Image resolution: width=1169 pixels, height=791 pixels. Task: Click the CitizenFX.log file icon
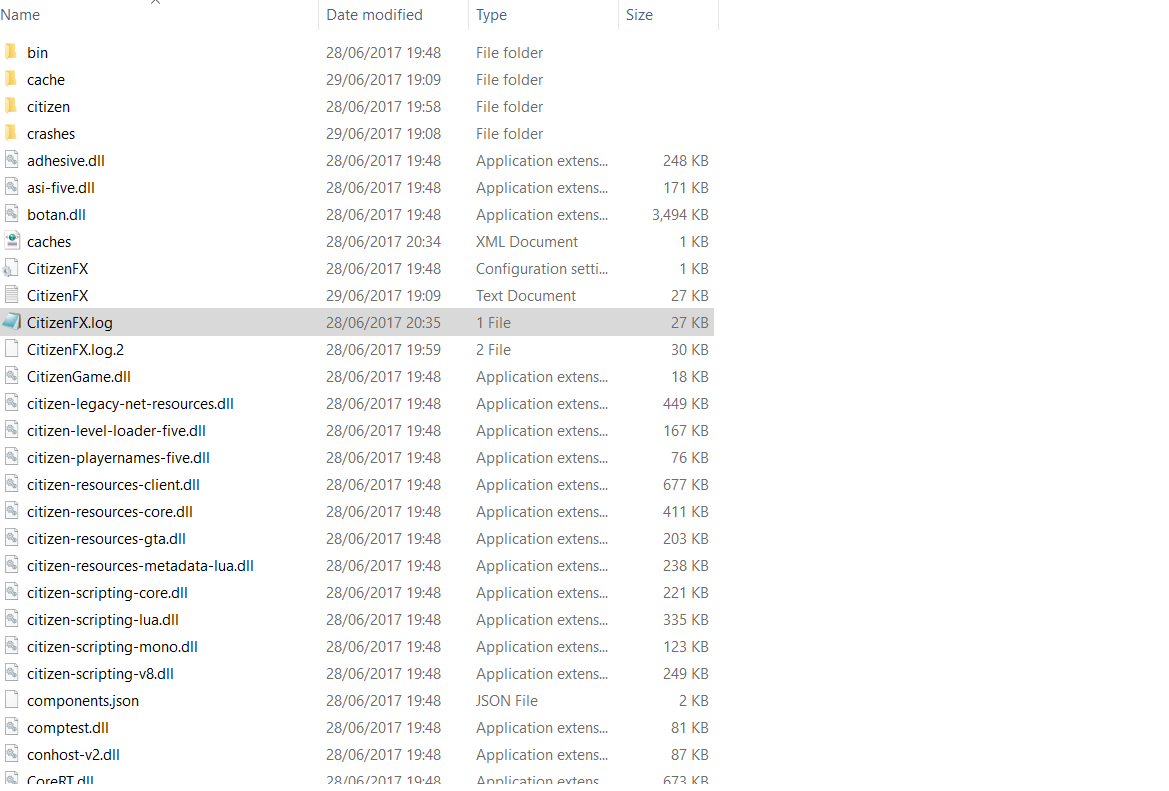point(11,321)
